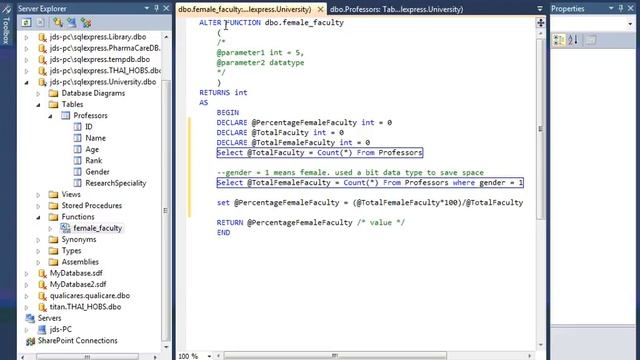Select titan.THAI_HOBS.dbo connection
The width and height of the screenshot is (640, 360).
click(85, 307)
